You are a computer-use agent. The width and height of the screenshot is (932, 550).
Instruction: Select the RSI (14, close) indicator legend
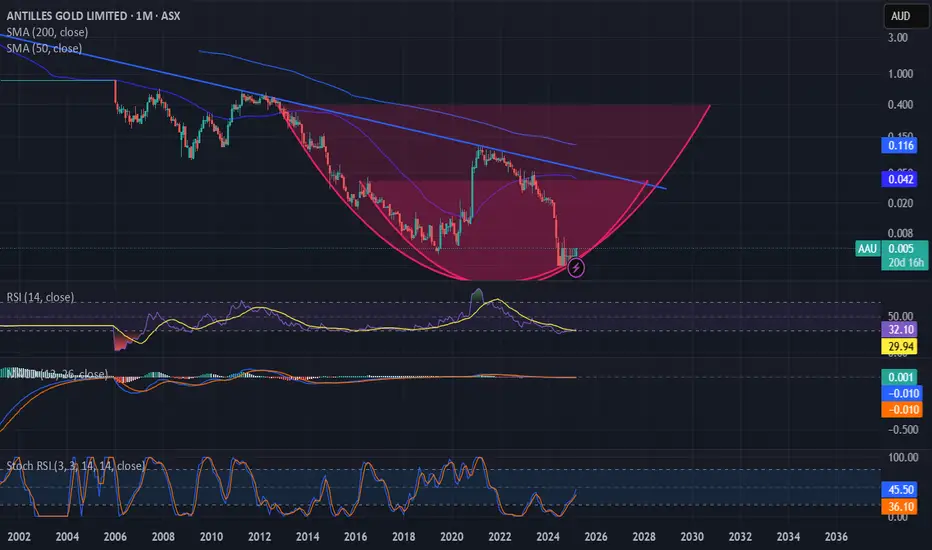tap(40, 297)
